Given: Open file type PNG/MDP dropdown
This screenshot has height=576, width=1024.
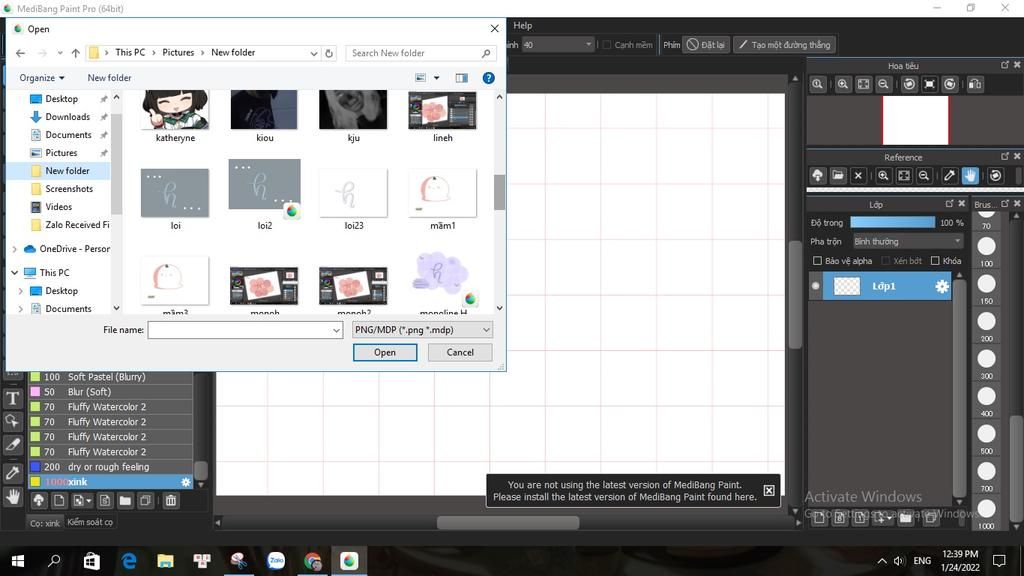Looking at the screenshot, I should tap(422, 330).
